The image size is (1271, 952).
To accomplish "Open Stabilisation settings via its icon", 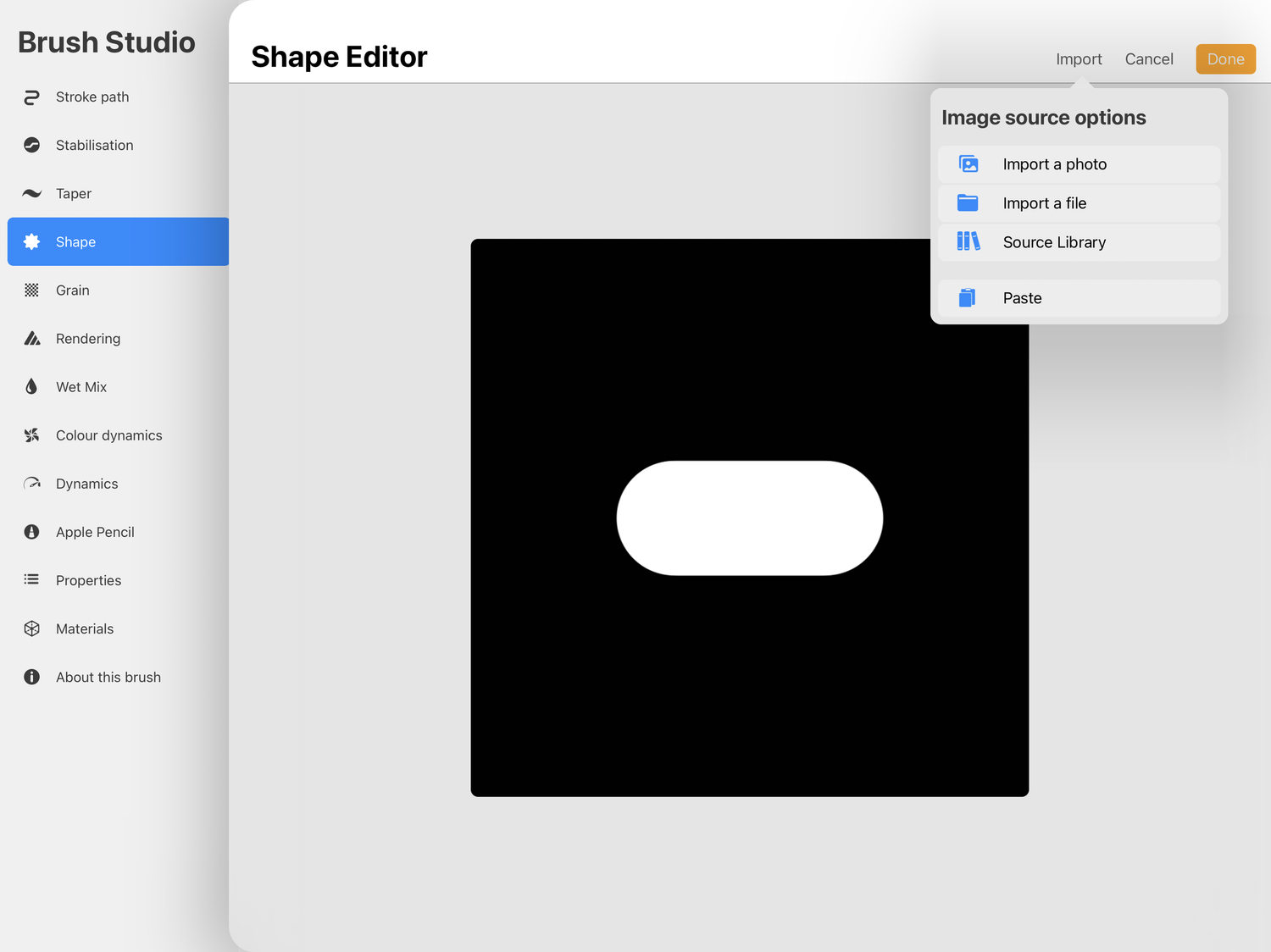I will (x=31, y=146).
